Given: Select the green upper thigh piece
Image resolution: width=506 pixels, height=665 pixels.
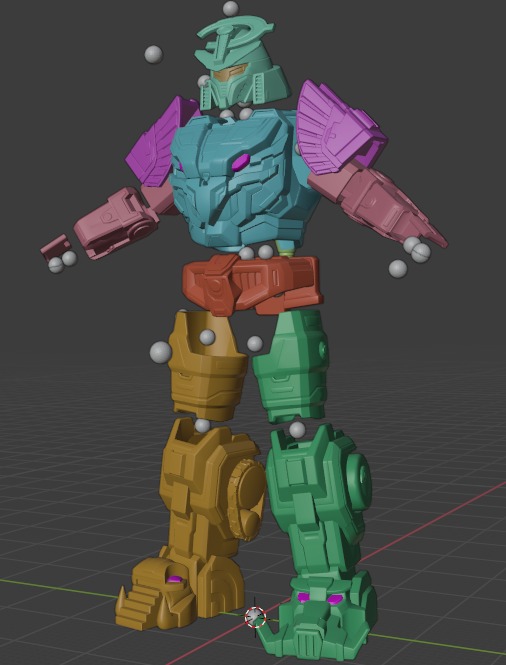Looking at the screenshot, I should tap(292, 367).
